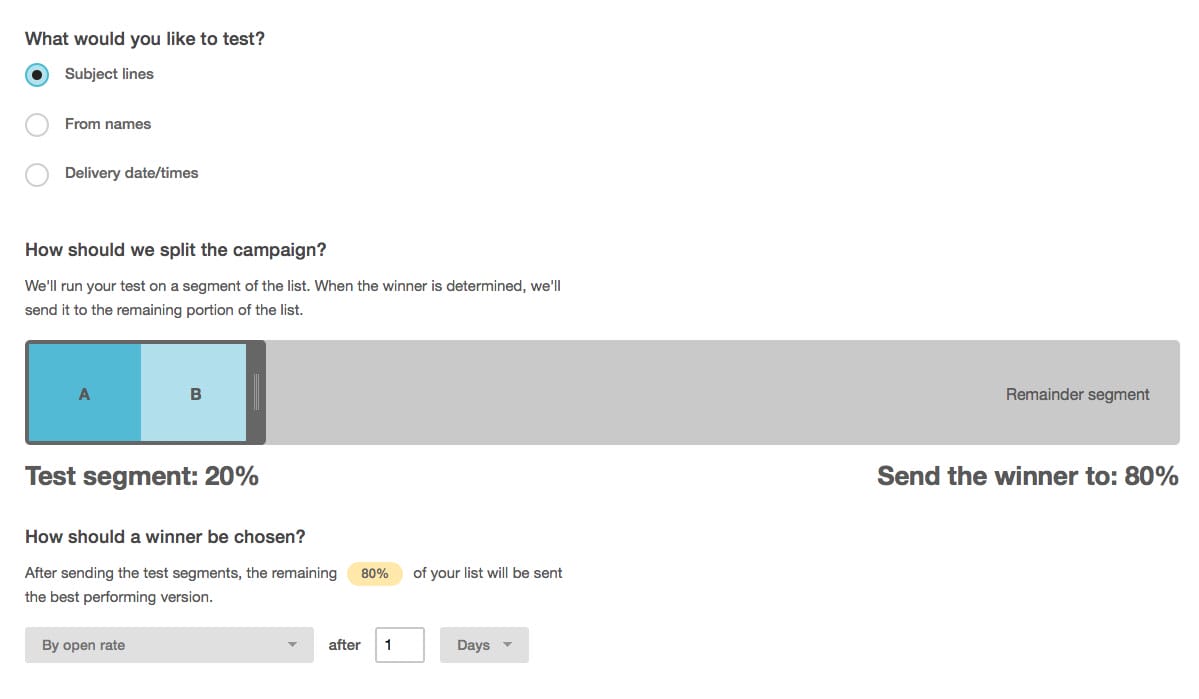
Task: Click the arrow on the "By open rate" selector
Action: [x=293, y=644]
